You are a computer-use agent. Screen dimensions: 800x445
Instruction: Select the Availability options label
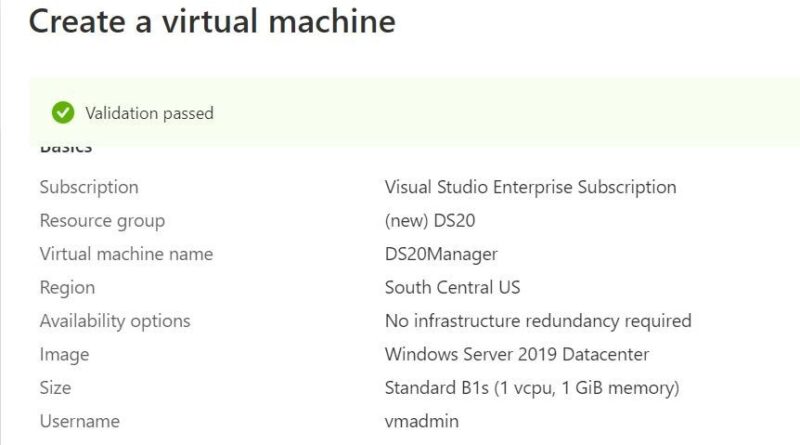[115, 321]
